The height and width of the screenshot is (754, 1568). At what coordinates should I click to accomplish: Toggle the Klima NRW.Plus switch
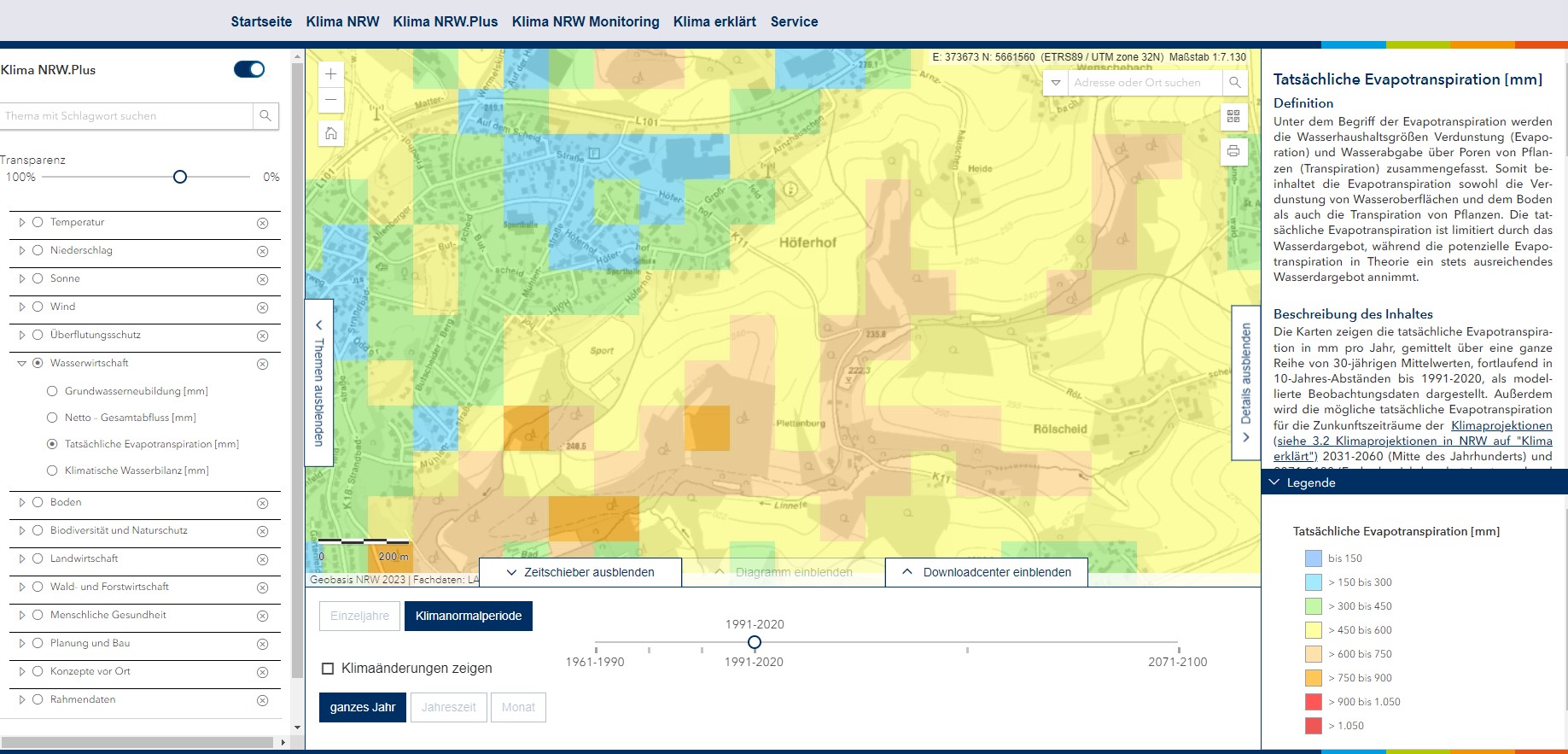249,70
